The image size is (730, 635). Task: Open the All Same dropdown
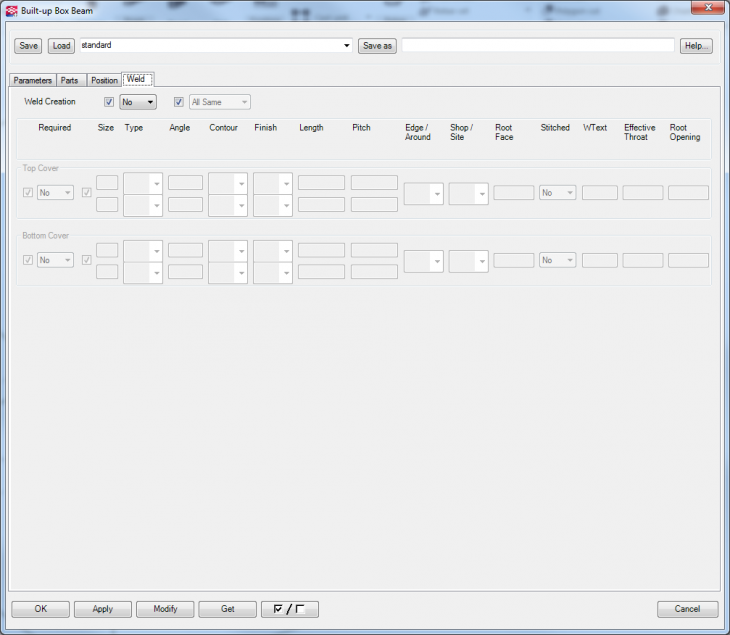click(219, 102)
